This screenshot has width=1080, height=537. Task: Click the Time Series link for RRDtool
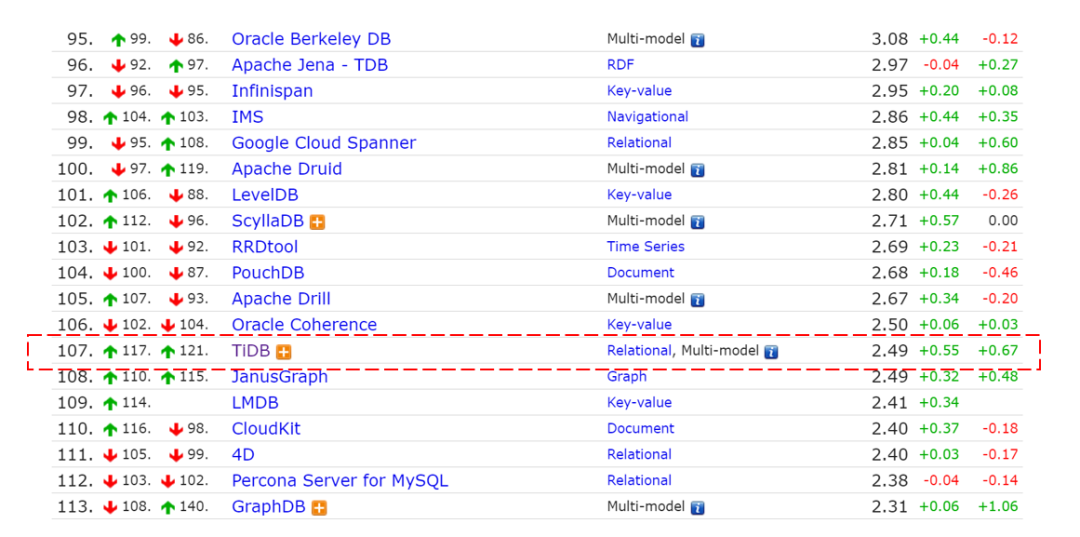pos(646,246)
